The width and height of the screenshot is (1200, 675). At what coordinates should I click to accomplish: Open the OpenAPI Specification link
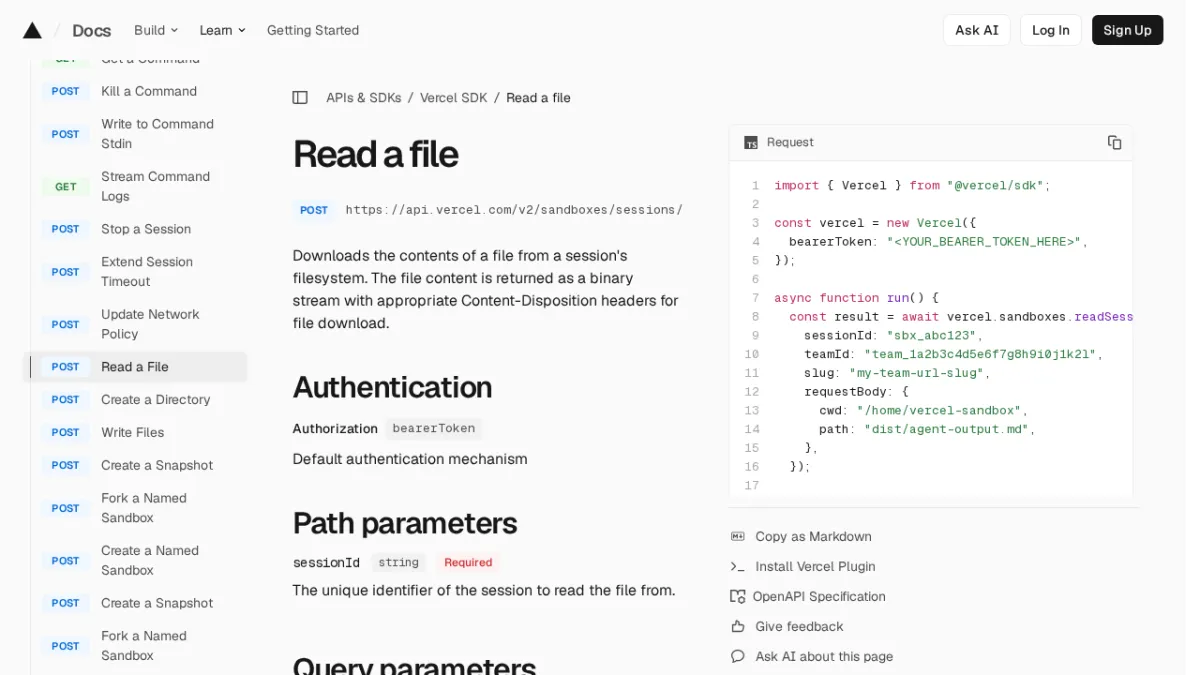click(819, 597)
